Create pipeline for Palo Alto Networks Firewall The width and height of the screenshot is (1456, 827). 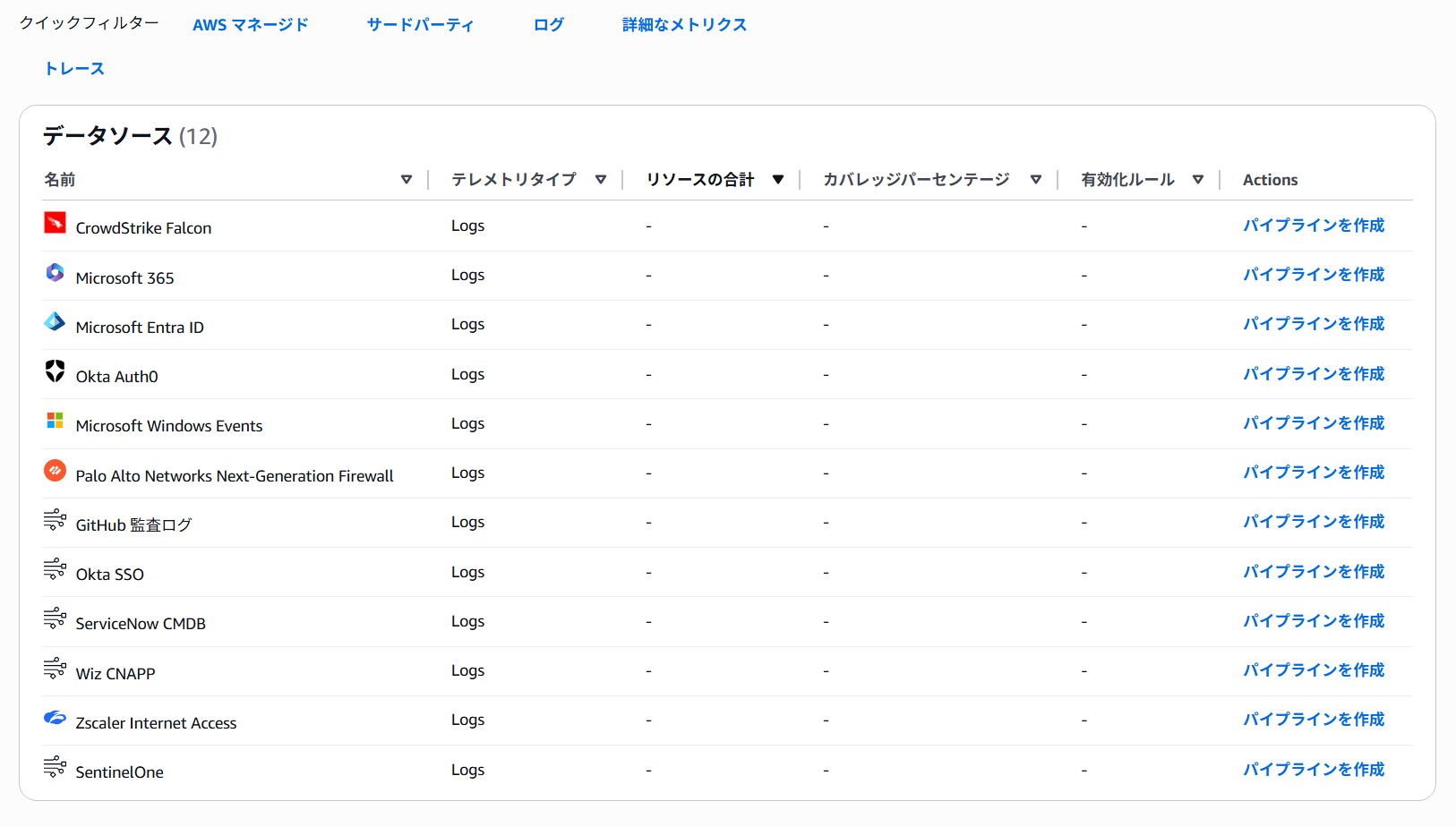[1314, 473]
